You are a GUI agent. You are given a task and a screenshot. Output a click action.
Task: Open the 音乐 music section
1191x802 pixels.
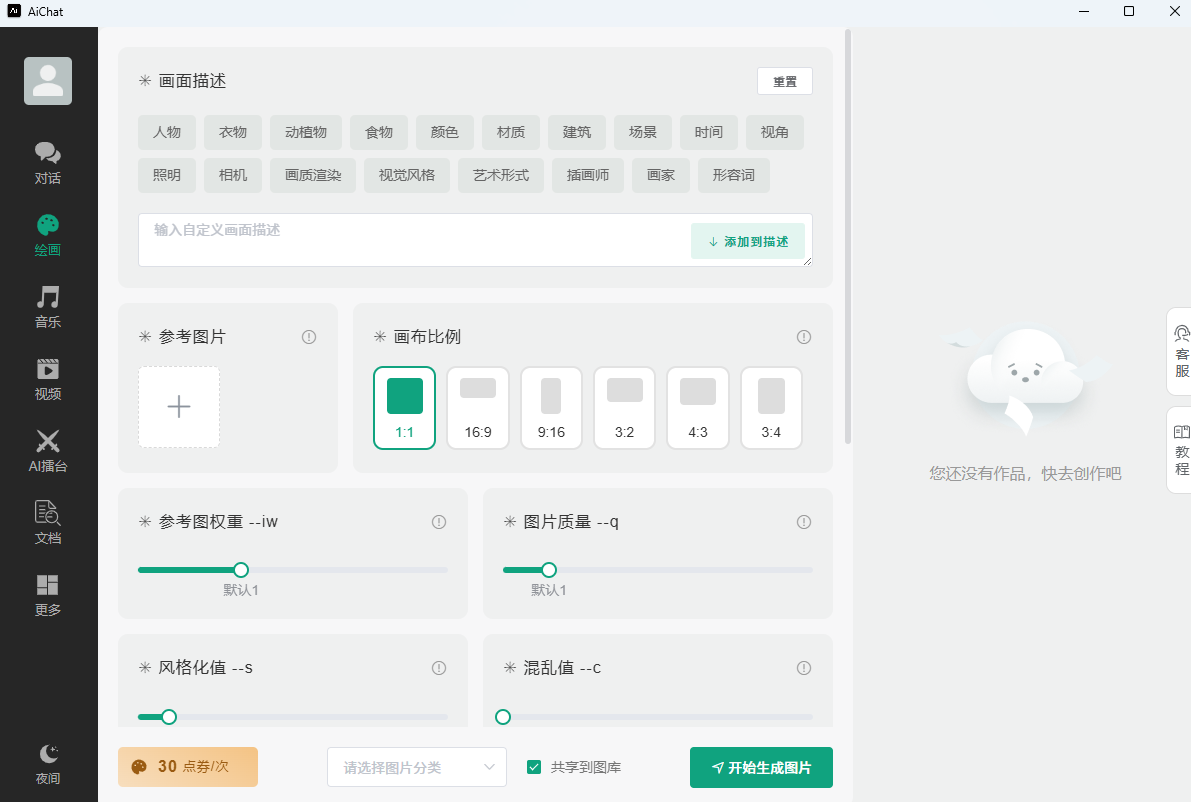(48, 307)
